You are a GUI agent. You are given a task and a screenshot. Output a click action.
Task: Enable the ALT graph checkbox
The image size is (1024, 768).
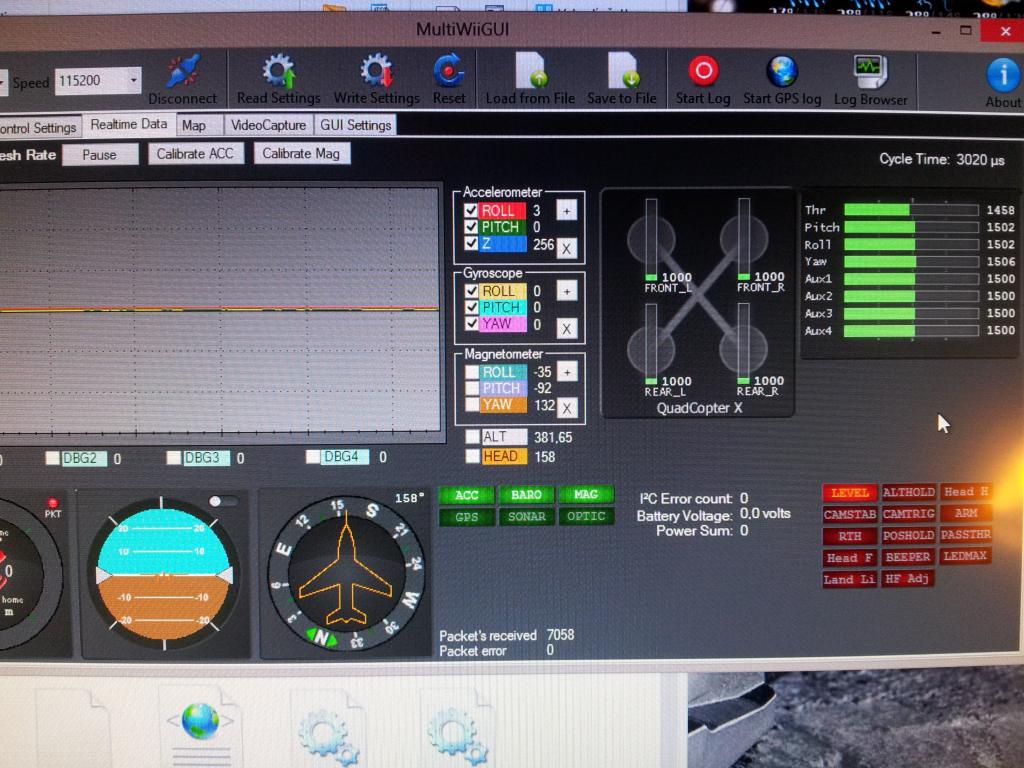[472, 437]
